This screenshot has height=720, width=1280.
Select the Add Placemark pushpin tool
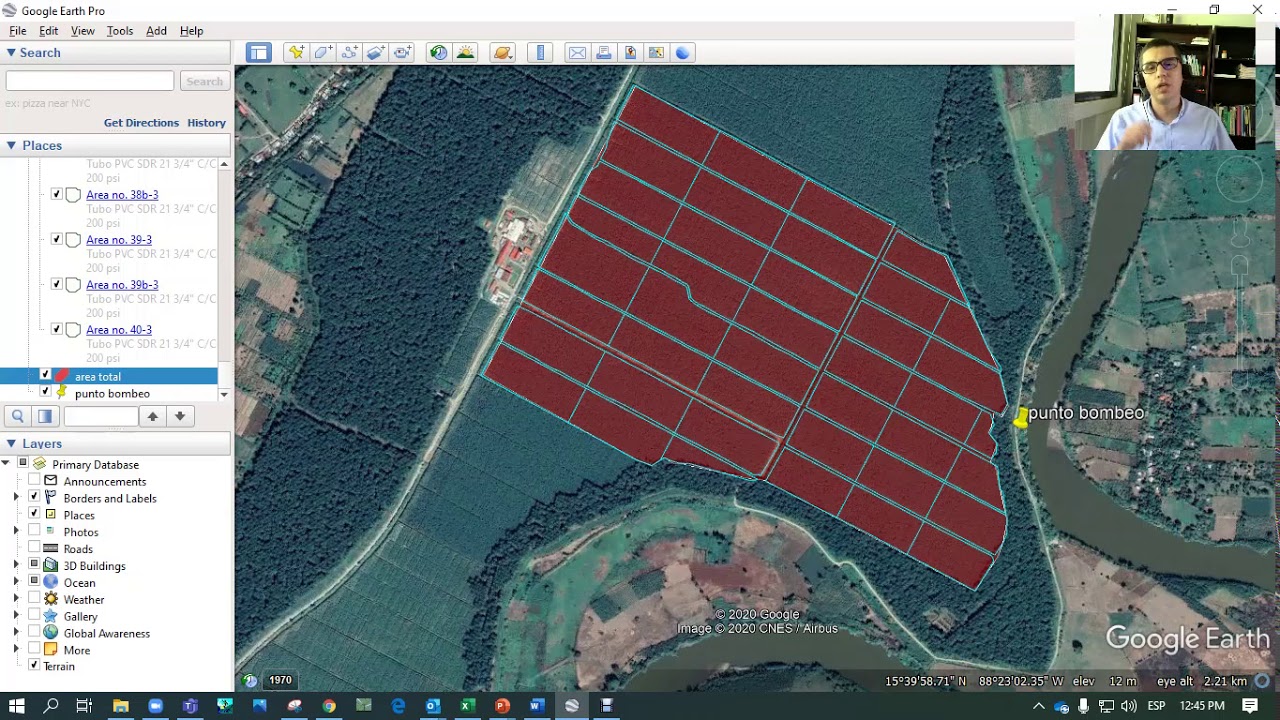click(x=296, y=53)
